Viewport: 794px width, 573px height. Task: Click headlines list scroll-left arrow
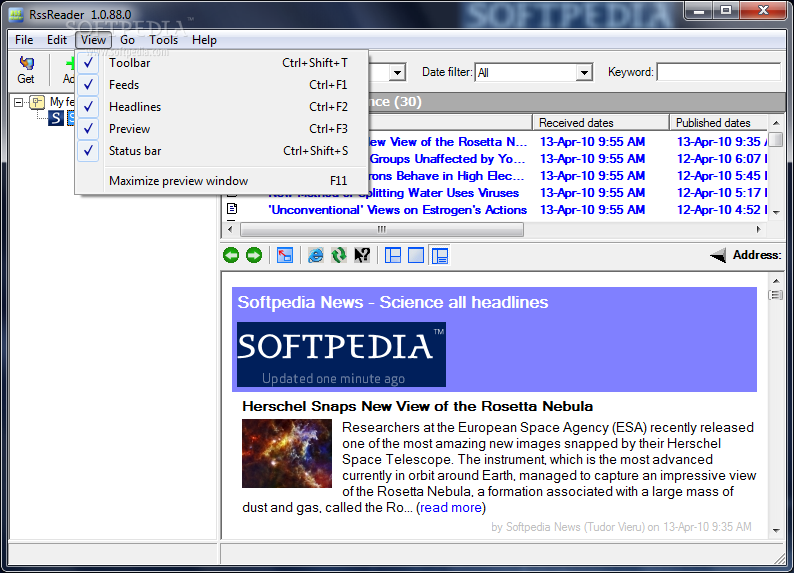(230, 229)
